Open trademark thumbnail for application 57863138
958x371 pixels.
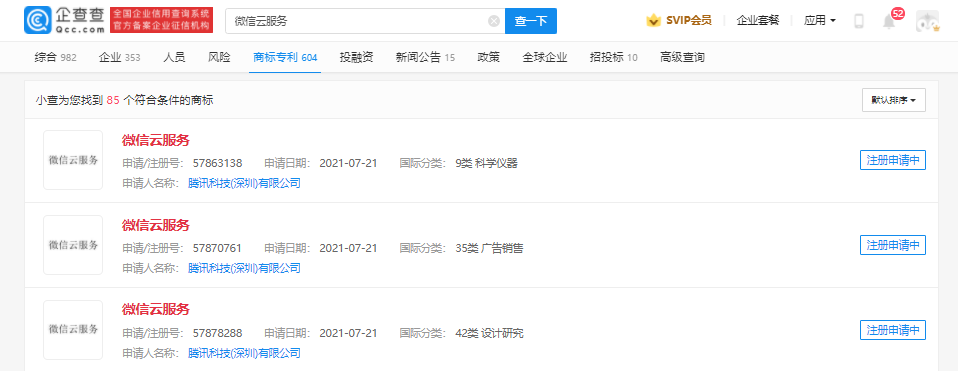pos(73,160)
